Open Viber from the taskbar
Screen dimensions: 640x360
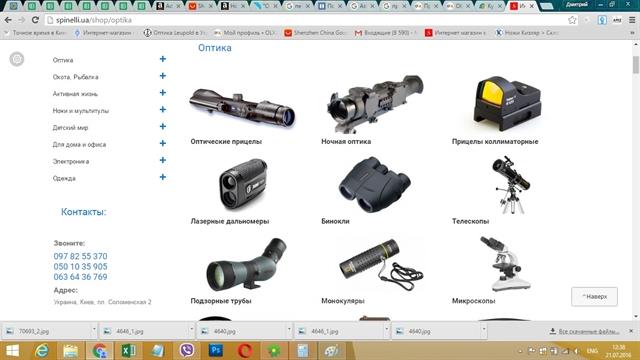point(187,350)
